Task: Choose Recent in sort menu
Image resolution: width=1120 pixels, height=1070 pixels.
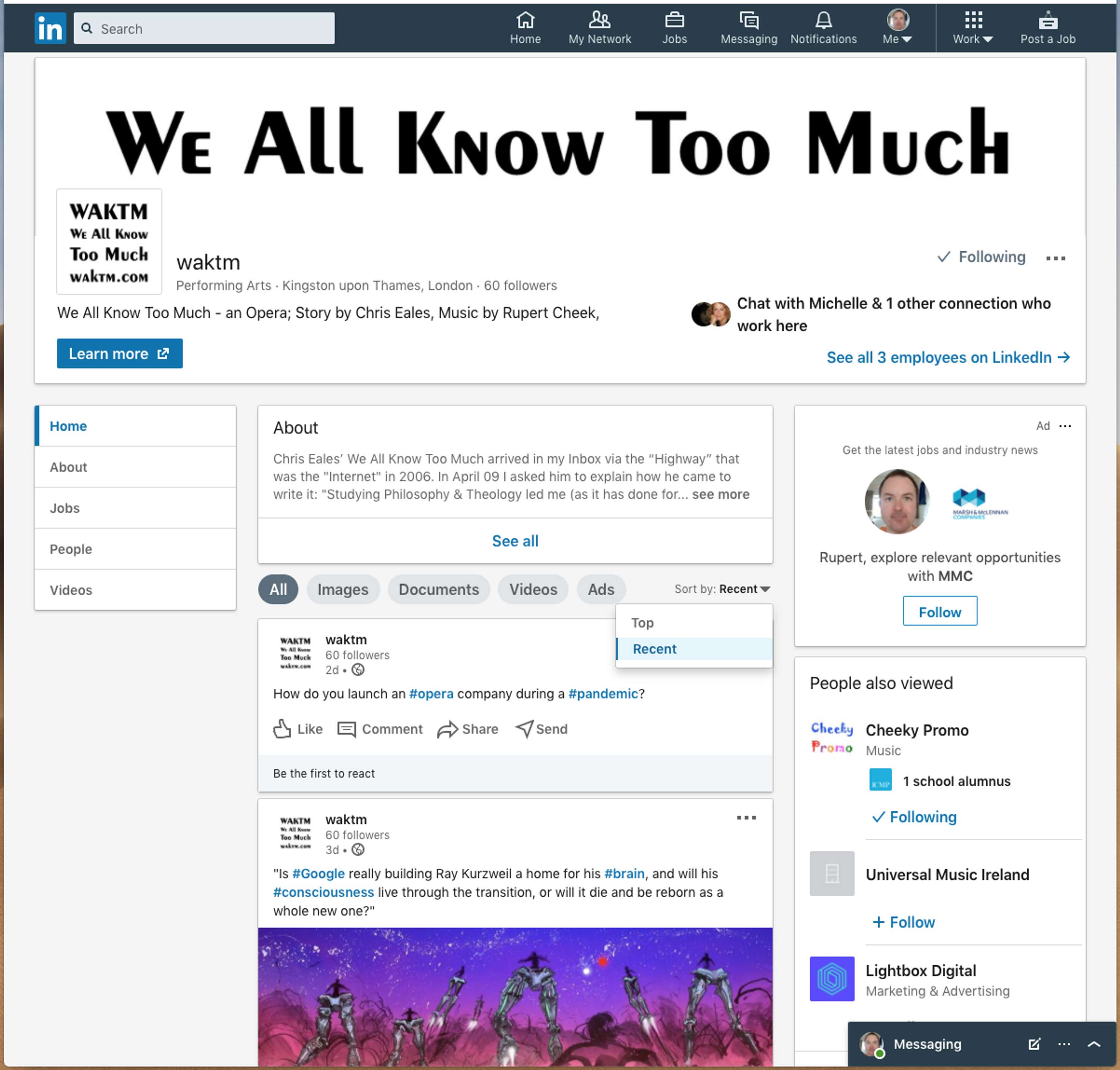Action: [694, 649]
